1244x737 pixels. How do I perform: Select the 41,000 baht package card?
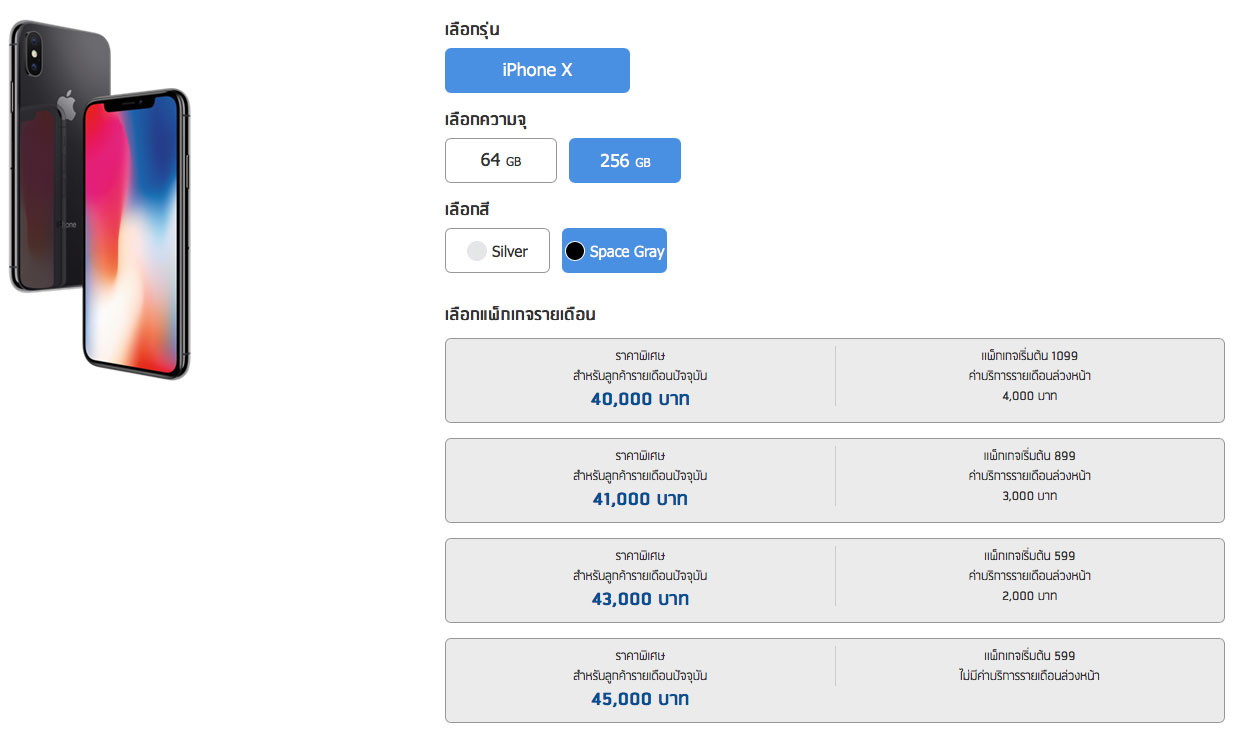[834, 480]
